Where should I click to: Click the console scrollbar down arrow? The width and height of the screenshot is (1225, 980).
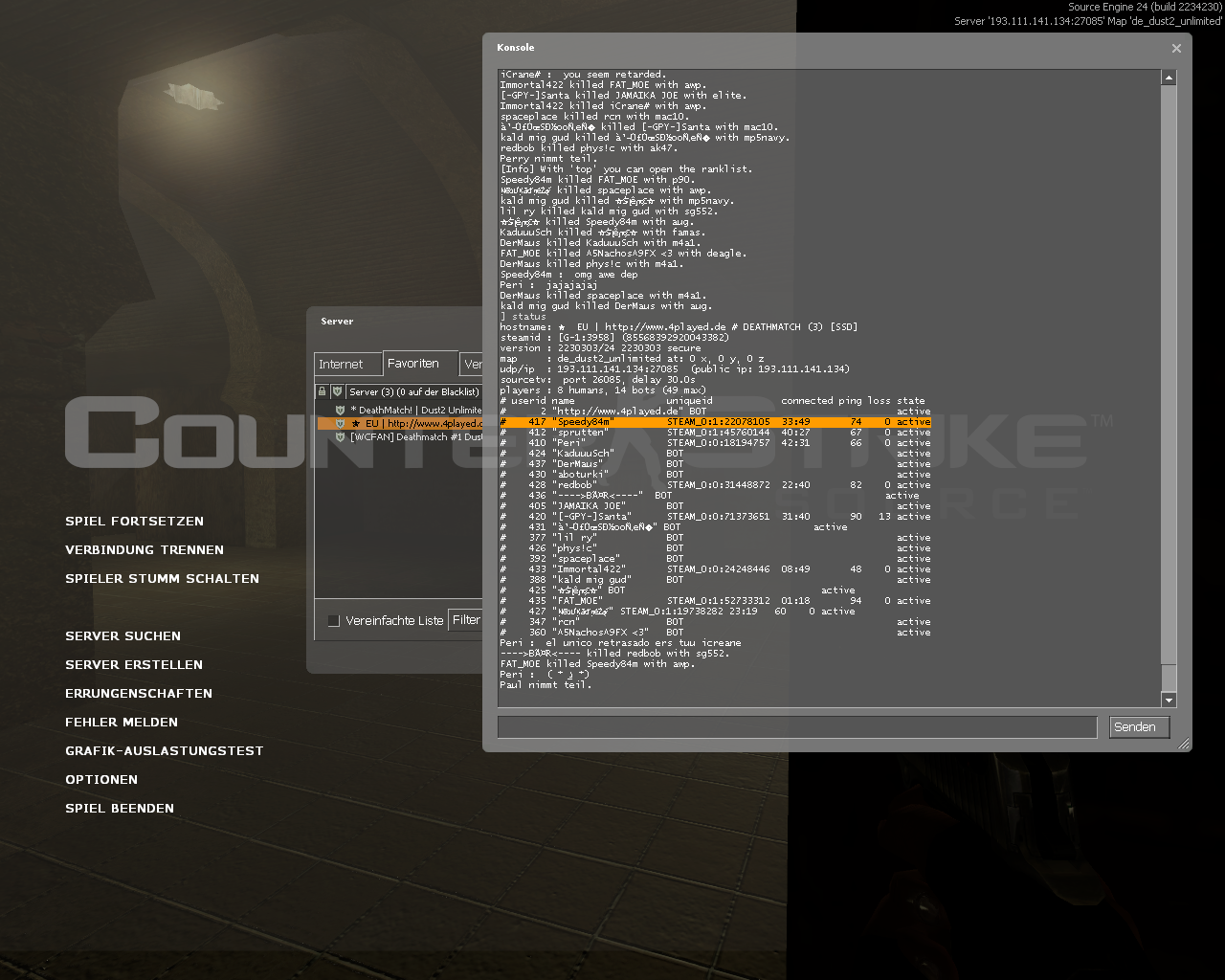[x=1169, y=701]
